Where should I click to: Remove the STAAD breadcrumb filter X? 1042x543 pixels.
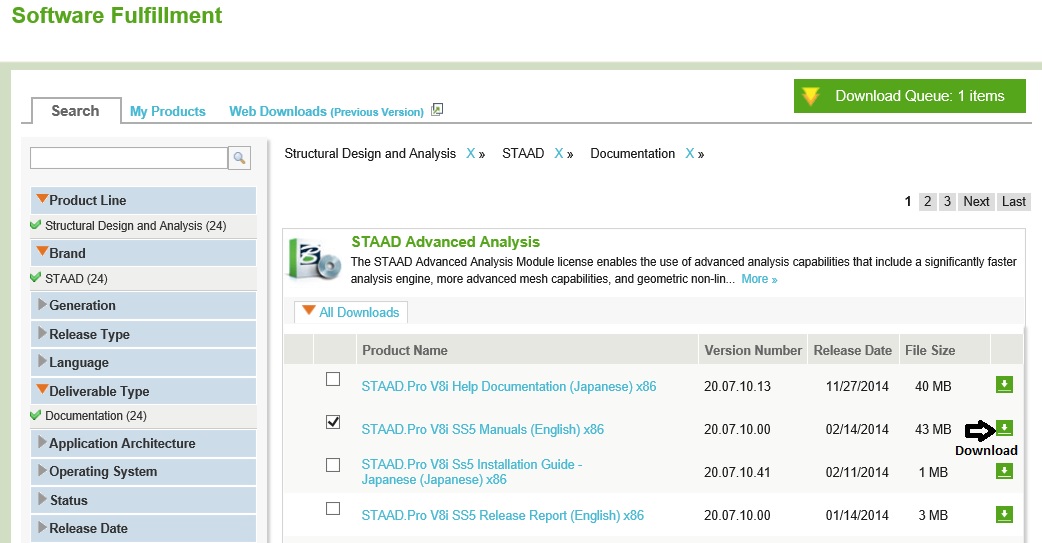559,154
